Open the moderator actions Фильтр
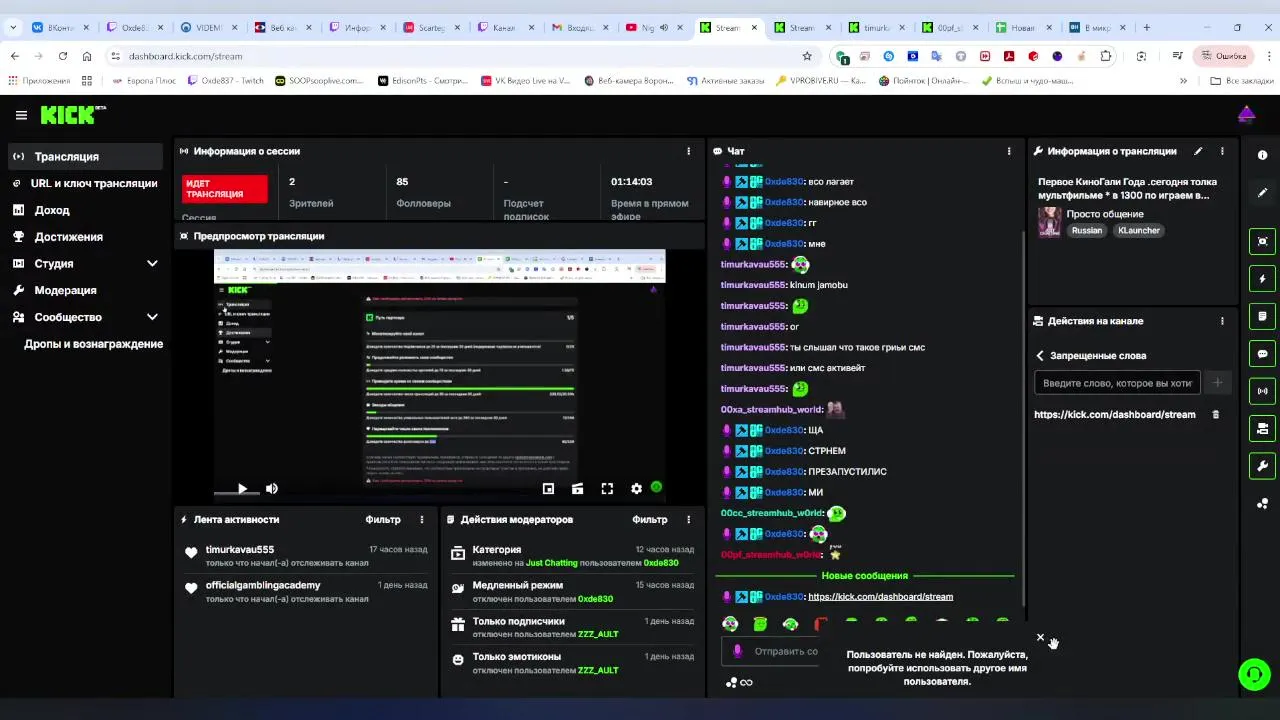Image resolution: width=1280 pixels, height=720 pixels. coord(650,520)
